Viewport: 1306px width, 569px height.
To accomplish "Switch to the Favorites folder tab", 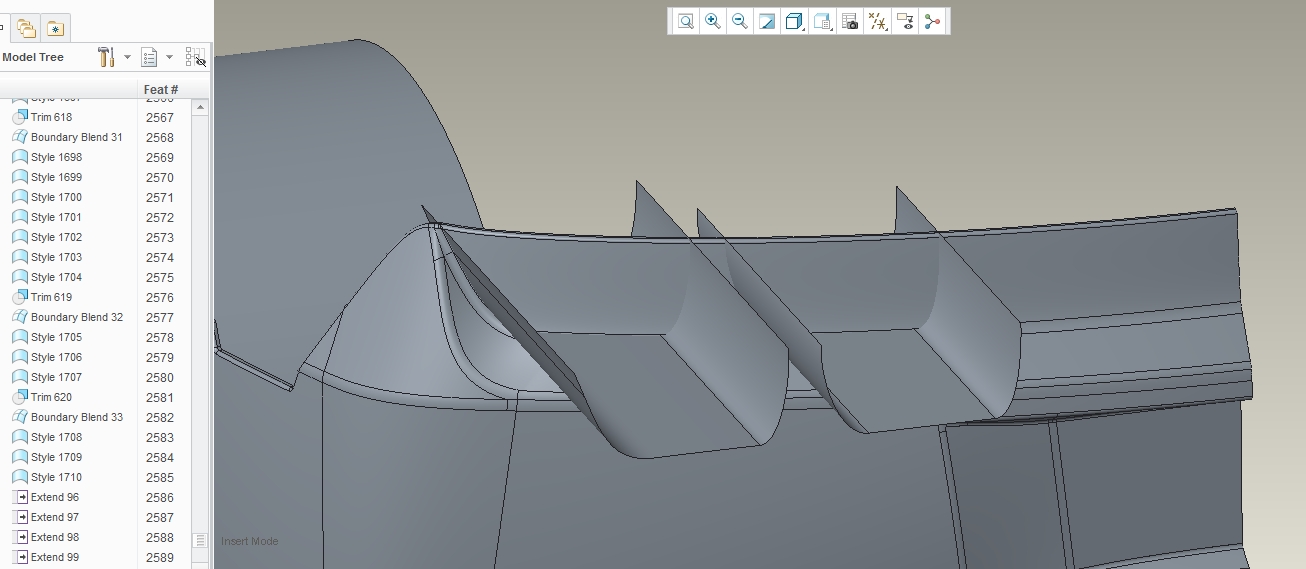I will tap(54, 28).
